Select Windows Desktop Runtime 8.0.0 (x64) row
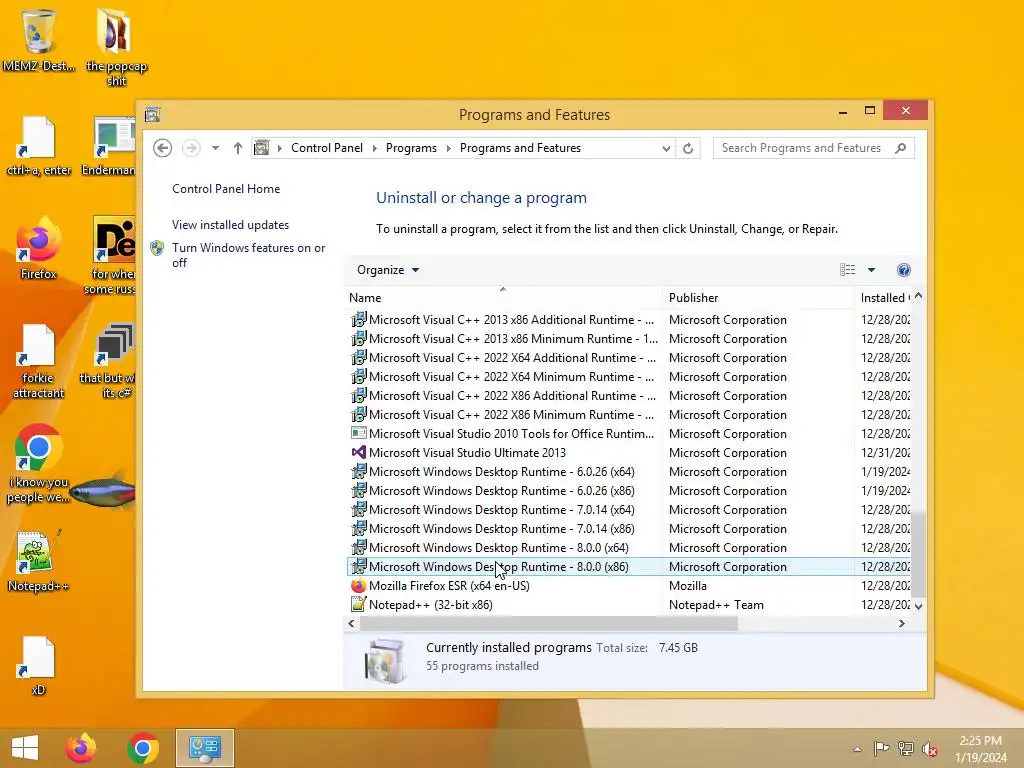Screen dimensions: 1024x768 [628, 547]
